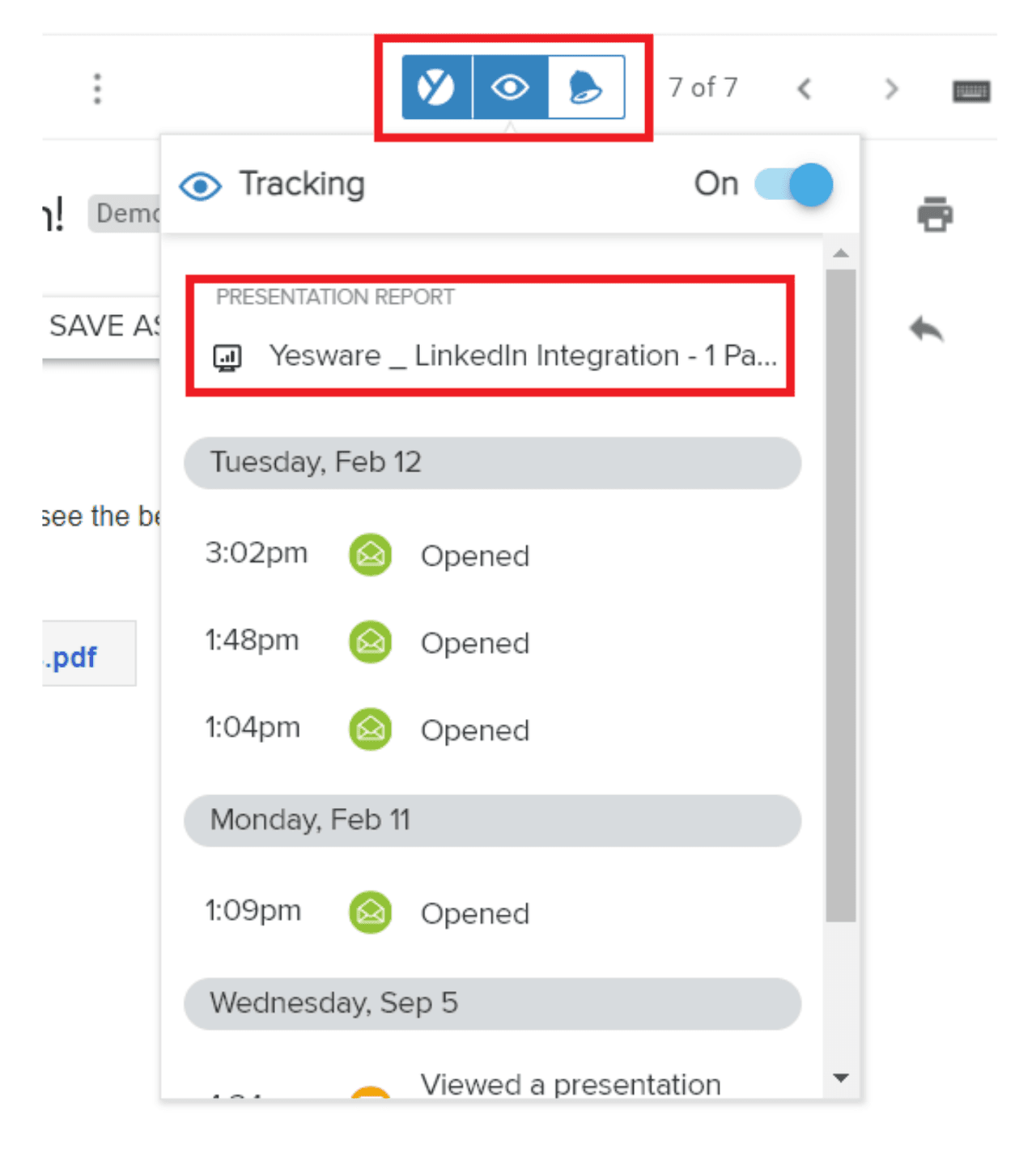Open Yesware reminders via bell icon
Viewport: 1036px width, 1153px height.
584,87
